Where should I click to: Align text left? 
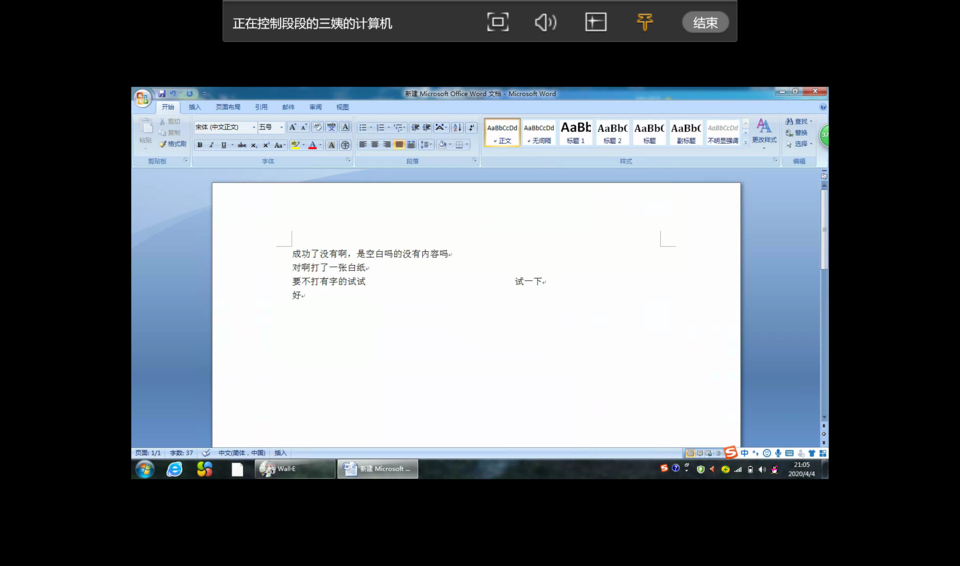click(x=362, y=145)
